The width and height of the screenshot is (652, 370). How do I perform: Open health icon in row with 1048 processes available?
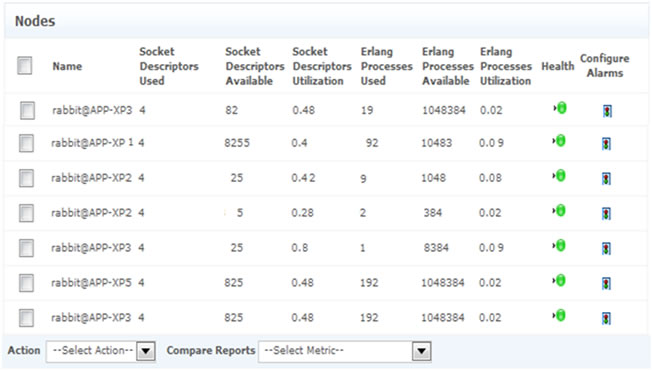[560, 176]
